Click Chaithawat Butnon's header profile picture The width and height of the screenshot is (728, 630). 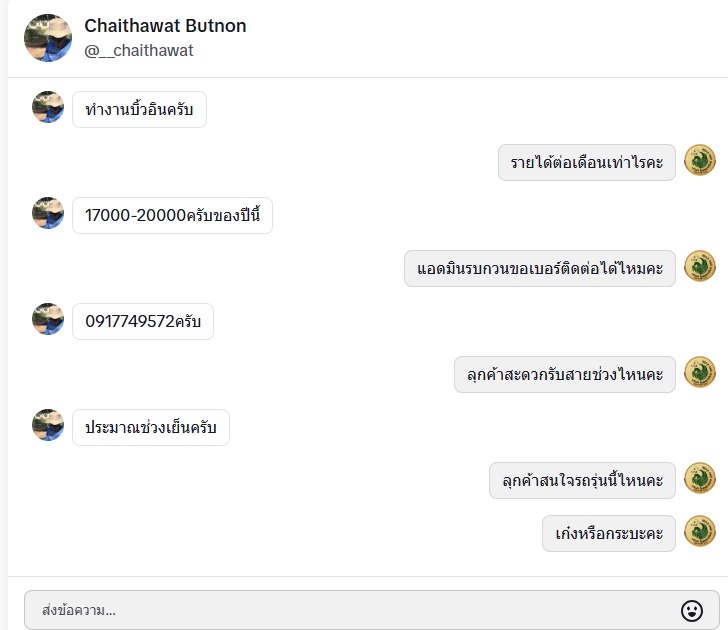[48, 38]
